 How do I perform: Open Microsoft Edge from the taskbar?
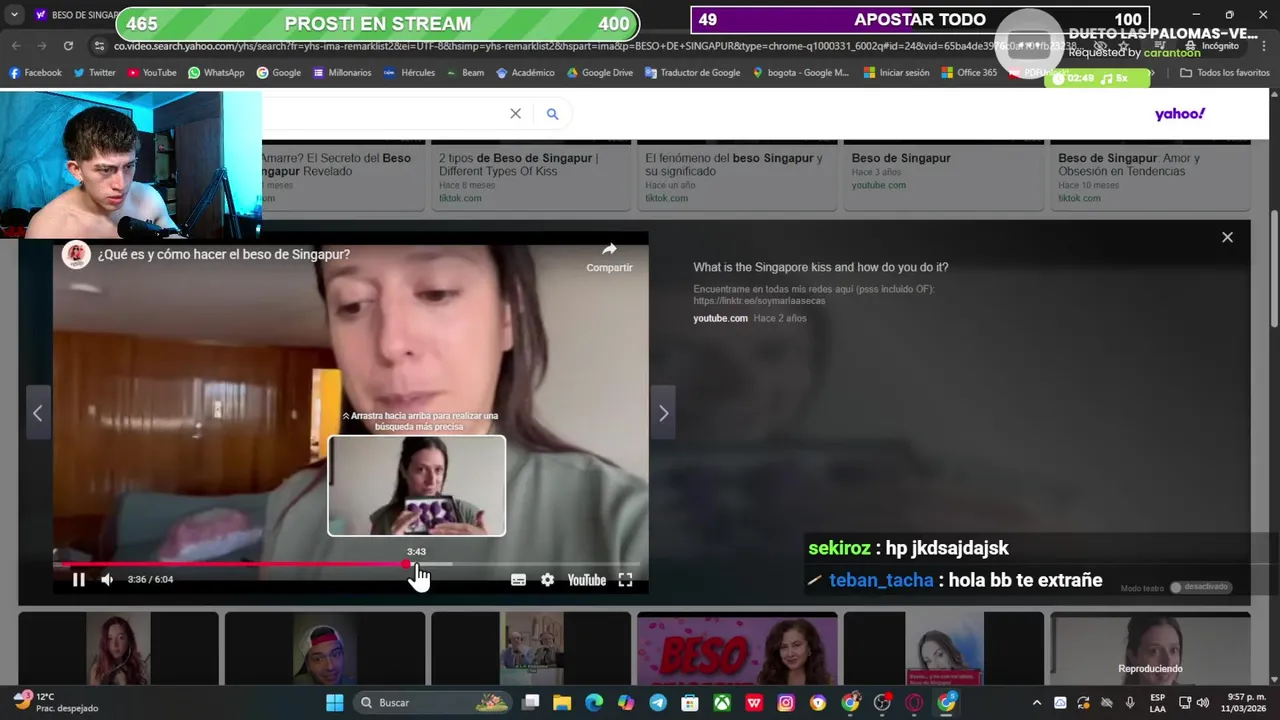(594, 703)
